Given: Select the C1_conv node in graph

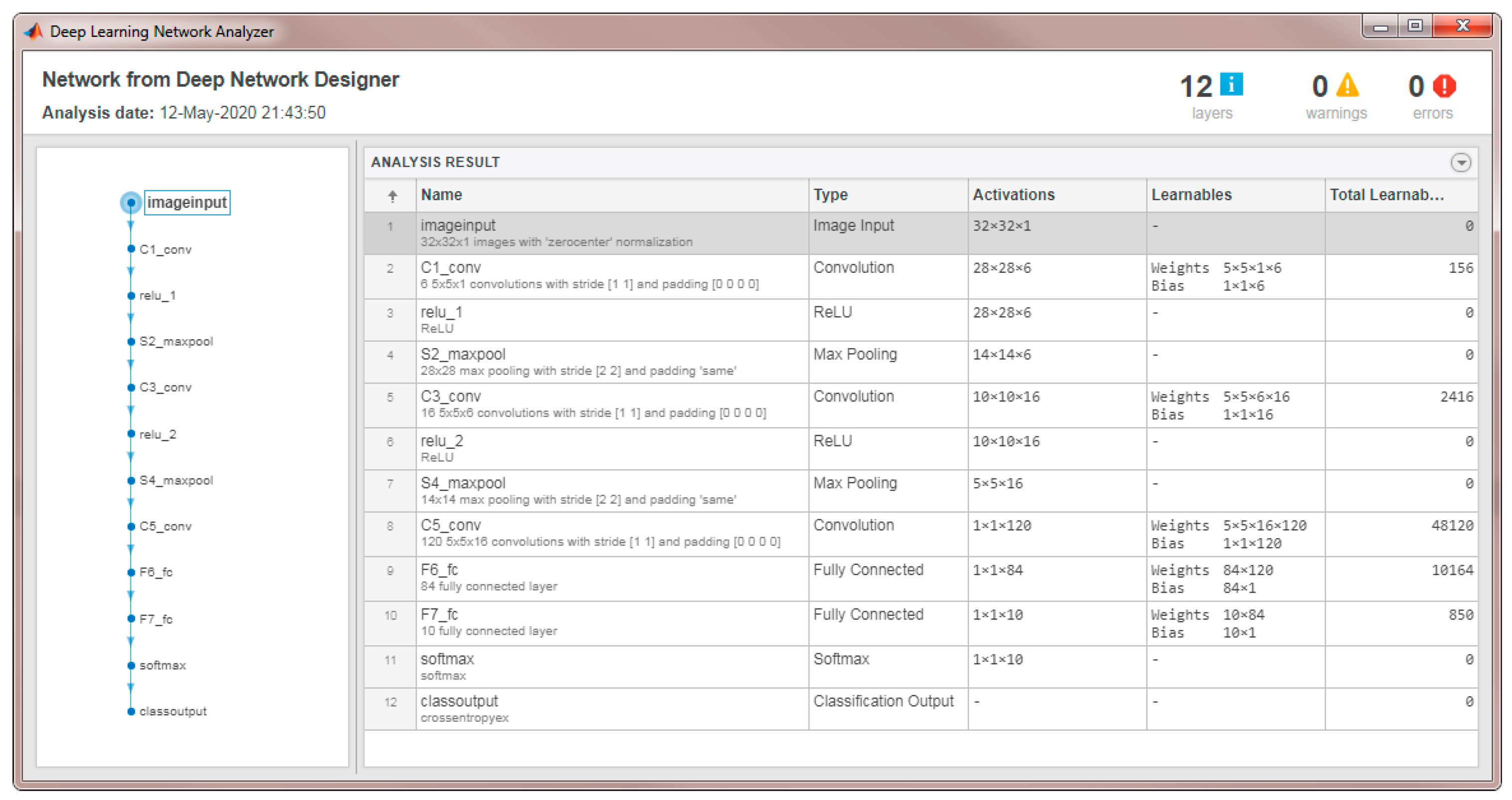Looking at the screenshot, I should (131, 249).
